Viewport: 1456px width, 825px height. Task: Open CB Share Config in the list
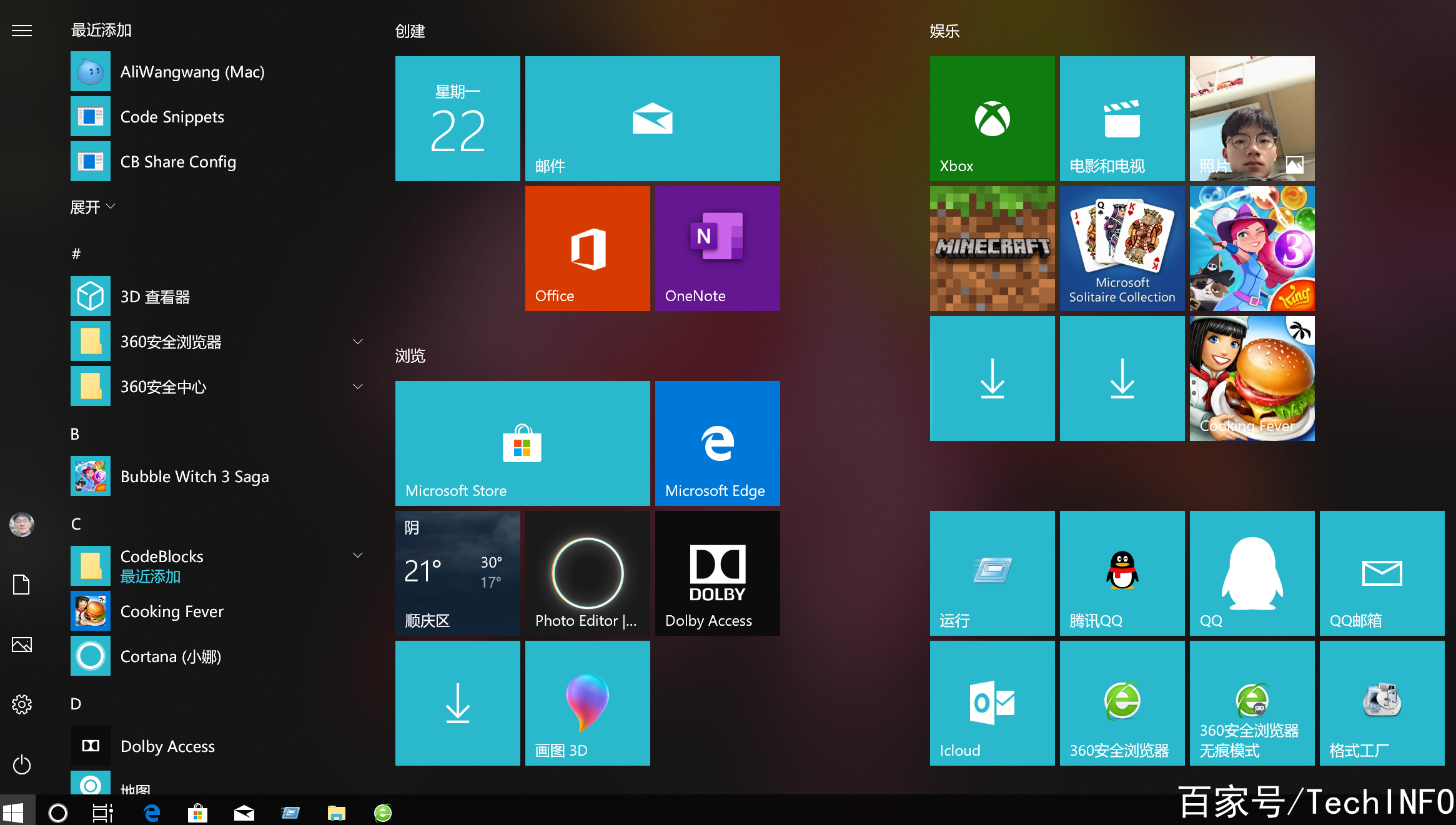pos(219,162)
